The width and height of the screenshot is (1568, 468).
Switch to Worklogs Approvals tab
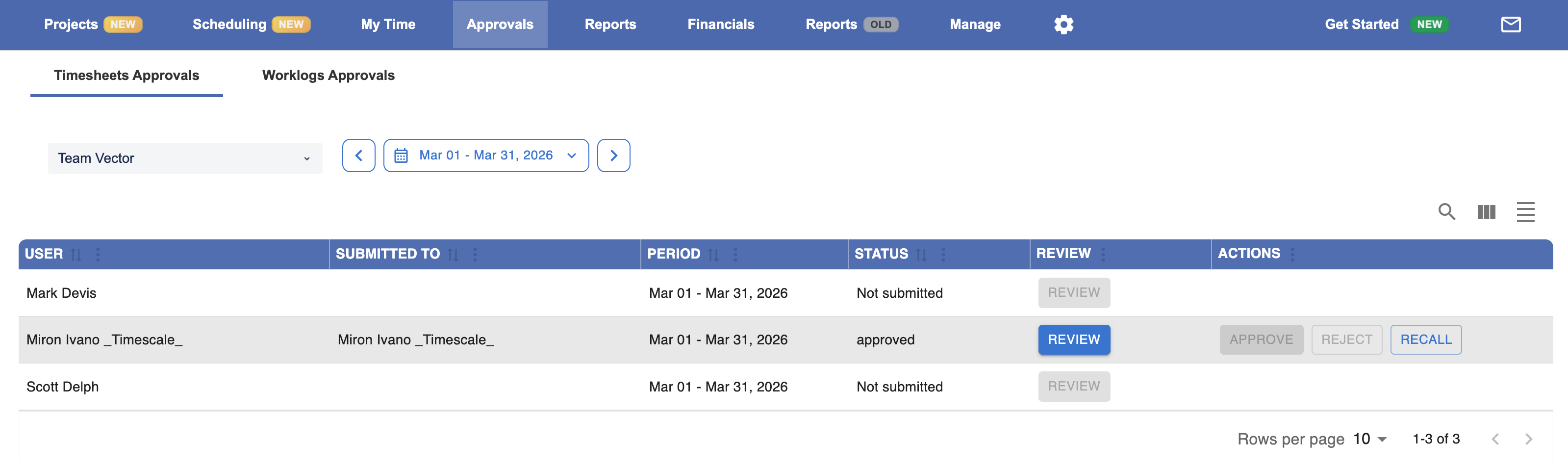pos(328,76)
